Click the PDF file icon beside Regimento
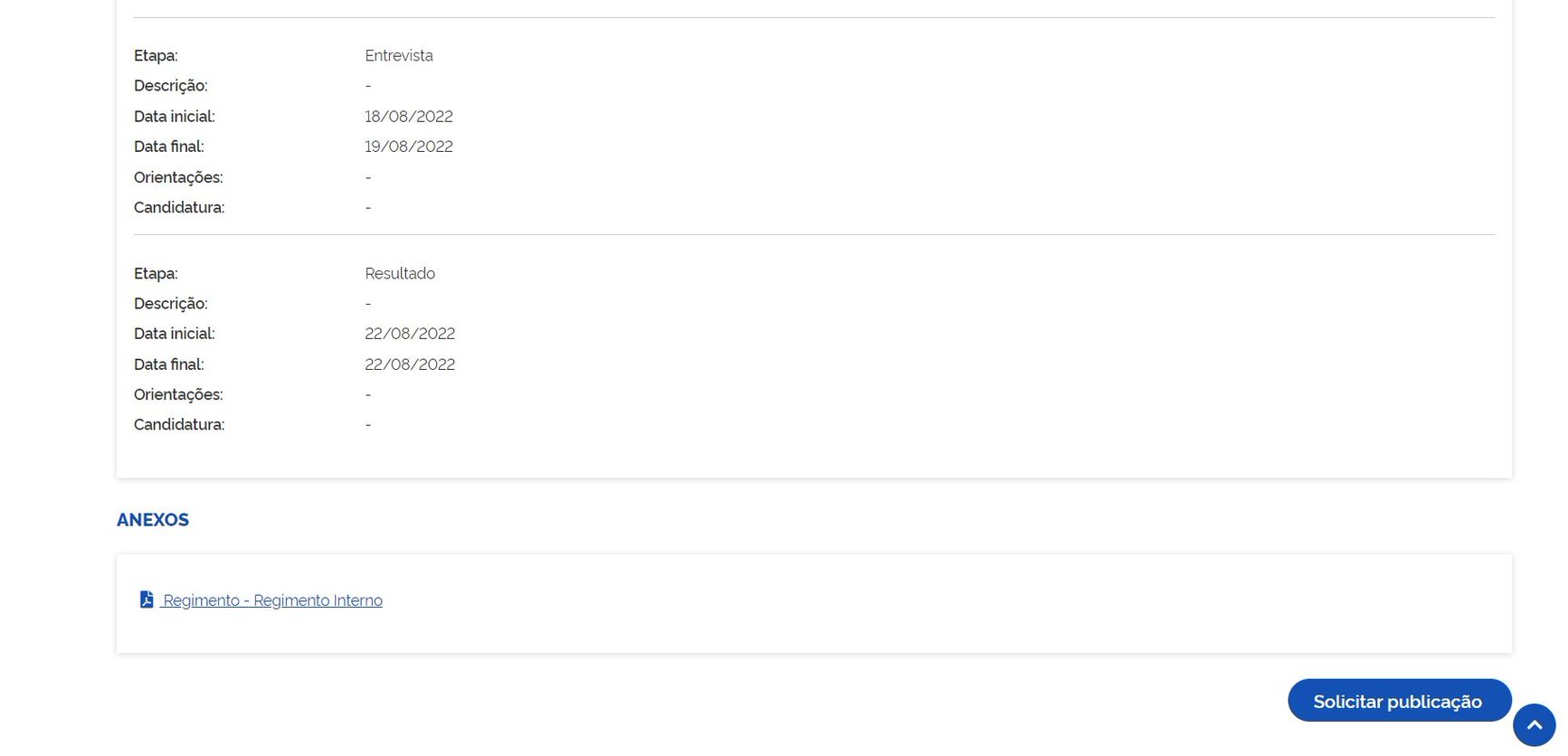Screen dimensions: 1568x756 point(147,600)
